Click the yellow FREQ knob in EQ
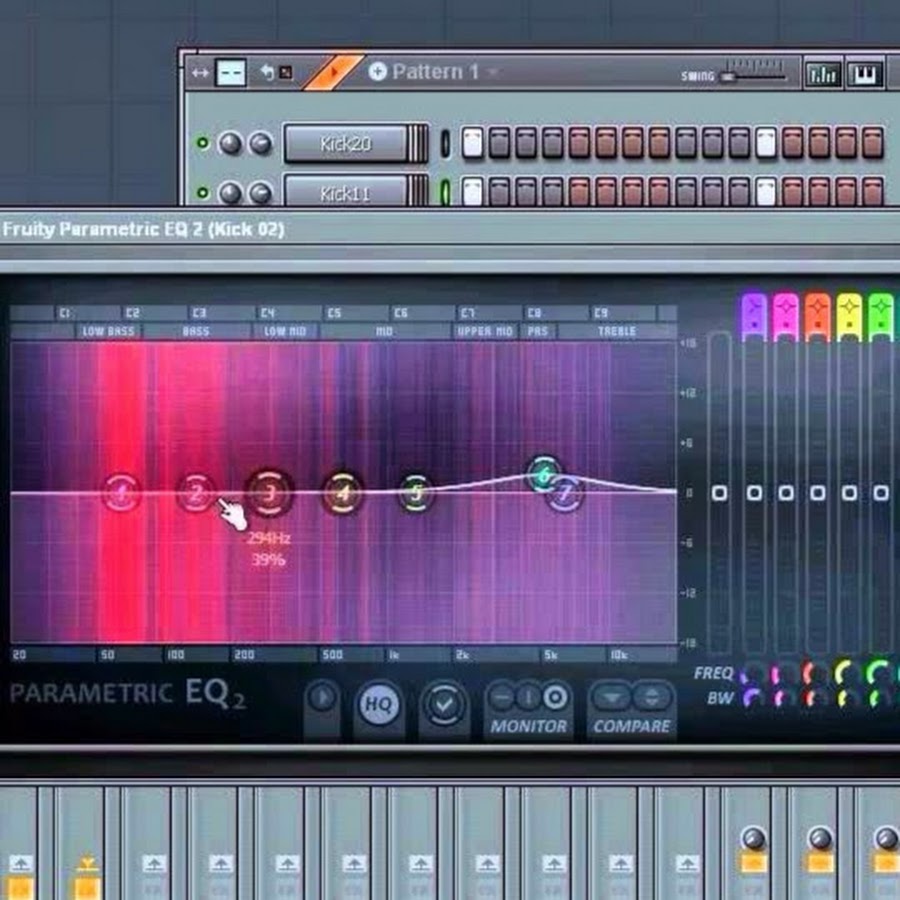900x900 pixels. click(848, 674)
